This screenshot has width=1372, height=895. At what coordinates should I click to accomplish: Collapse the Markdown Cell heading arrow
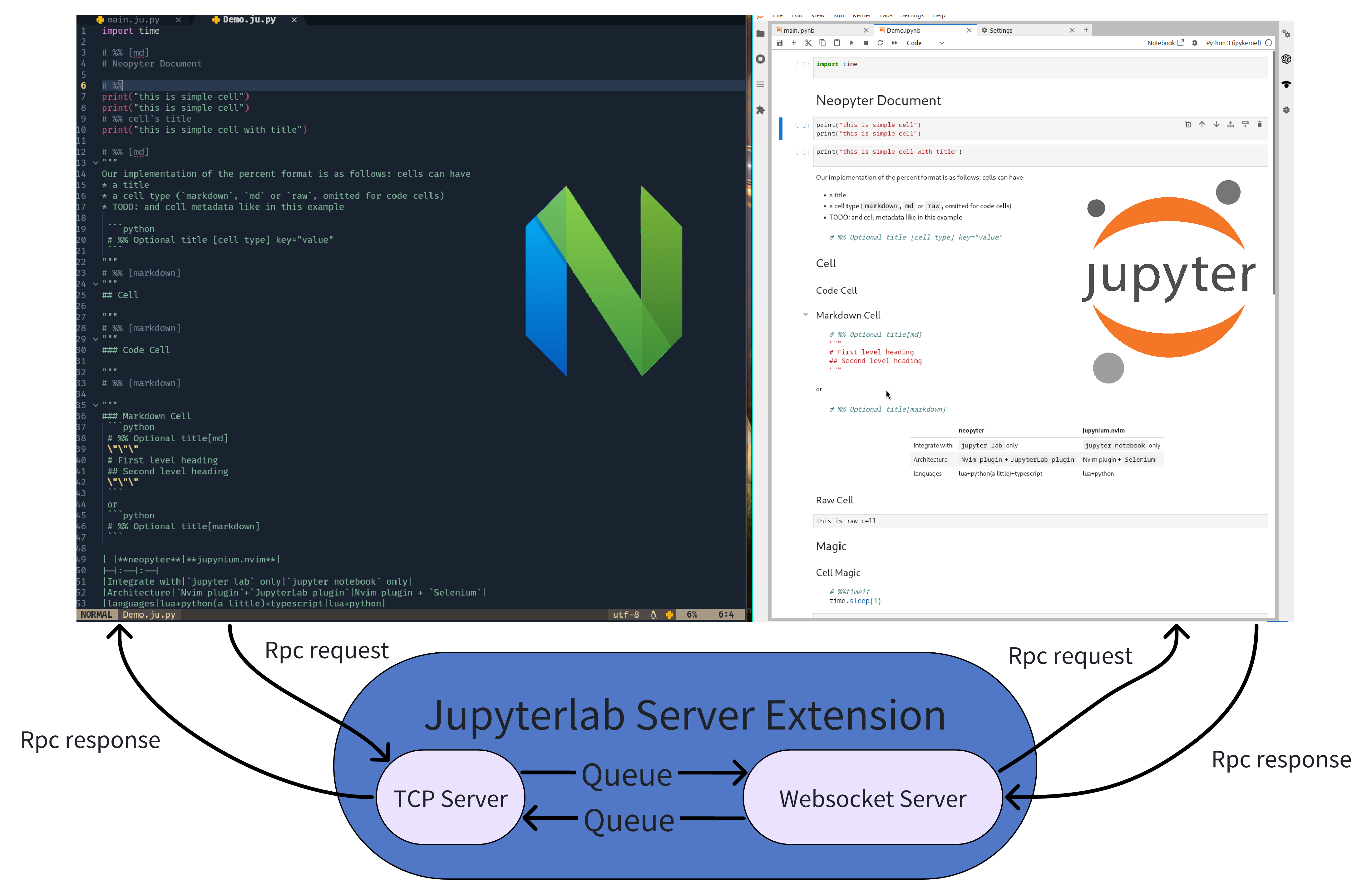click(805, 315)
